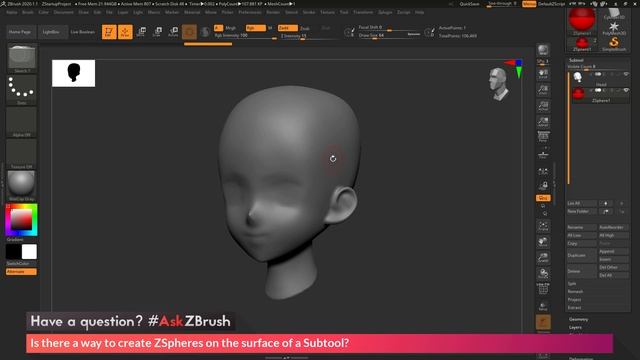640x360 pixels.
Task: Click the QuickSave button
Action: 469,4
